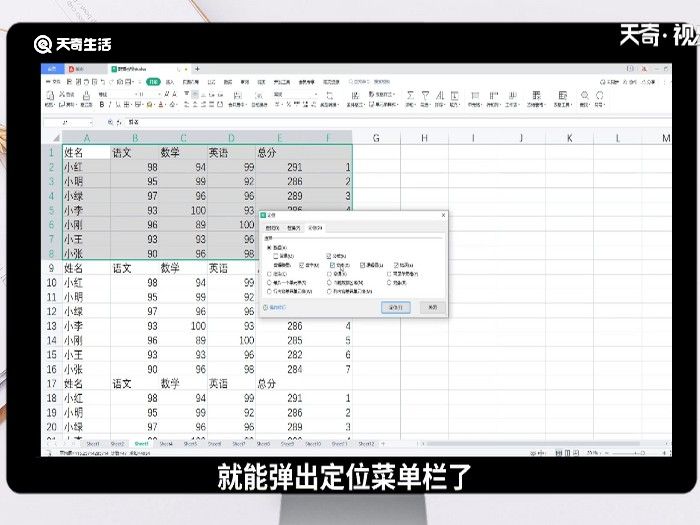Click the Conditional Formatting icon

point(355,96)
